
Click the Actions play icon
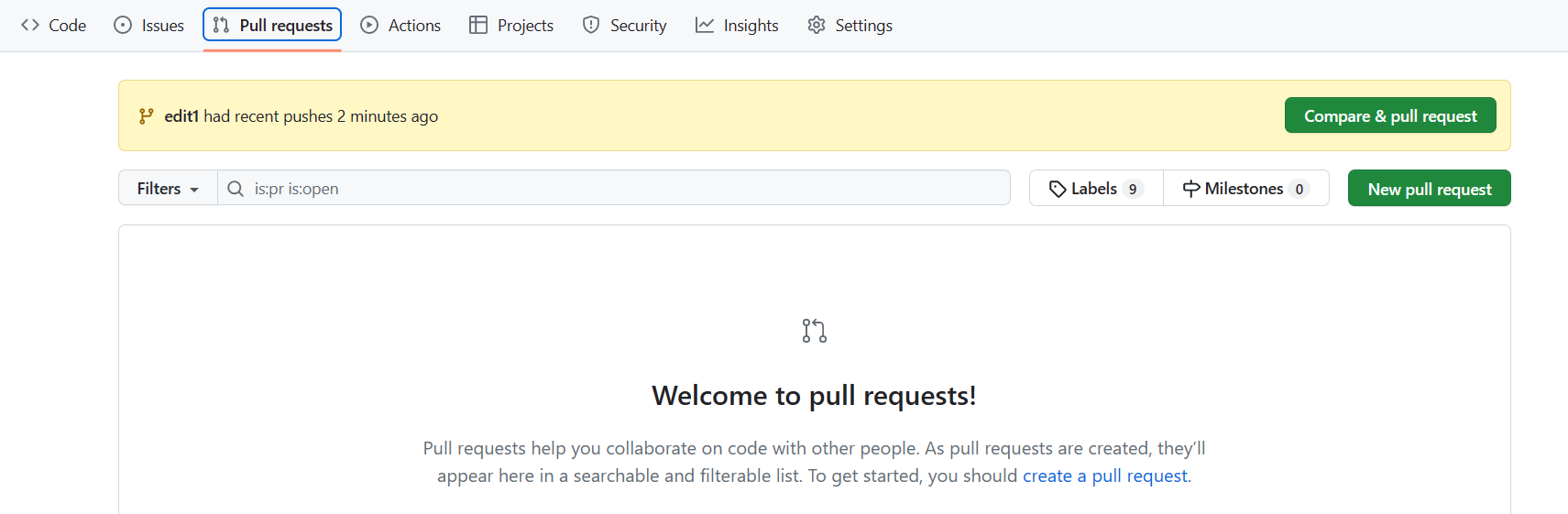click(369, 26)
